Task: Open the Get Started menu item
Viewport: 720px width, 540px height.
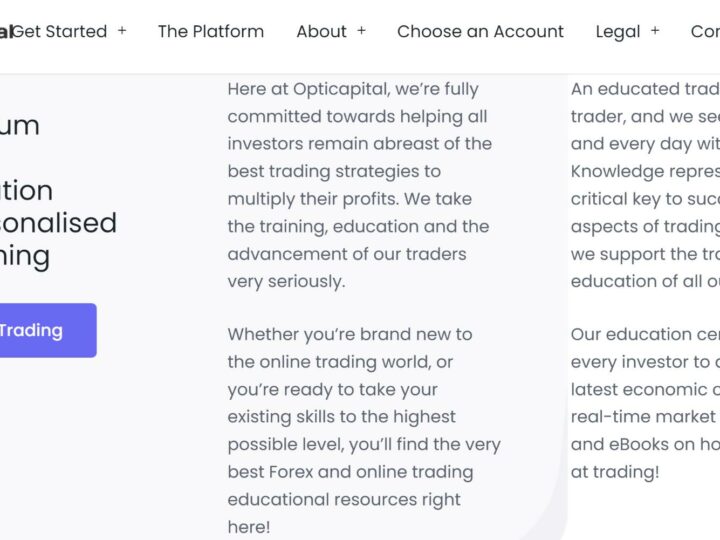Action: click(x=60, y=31)
